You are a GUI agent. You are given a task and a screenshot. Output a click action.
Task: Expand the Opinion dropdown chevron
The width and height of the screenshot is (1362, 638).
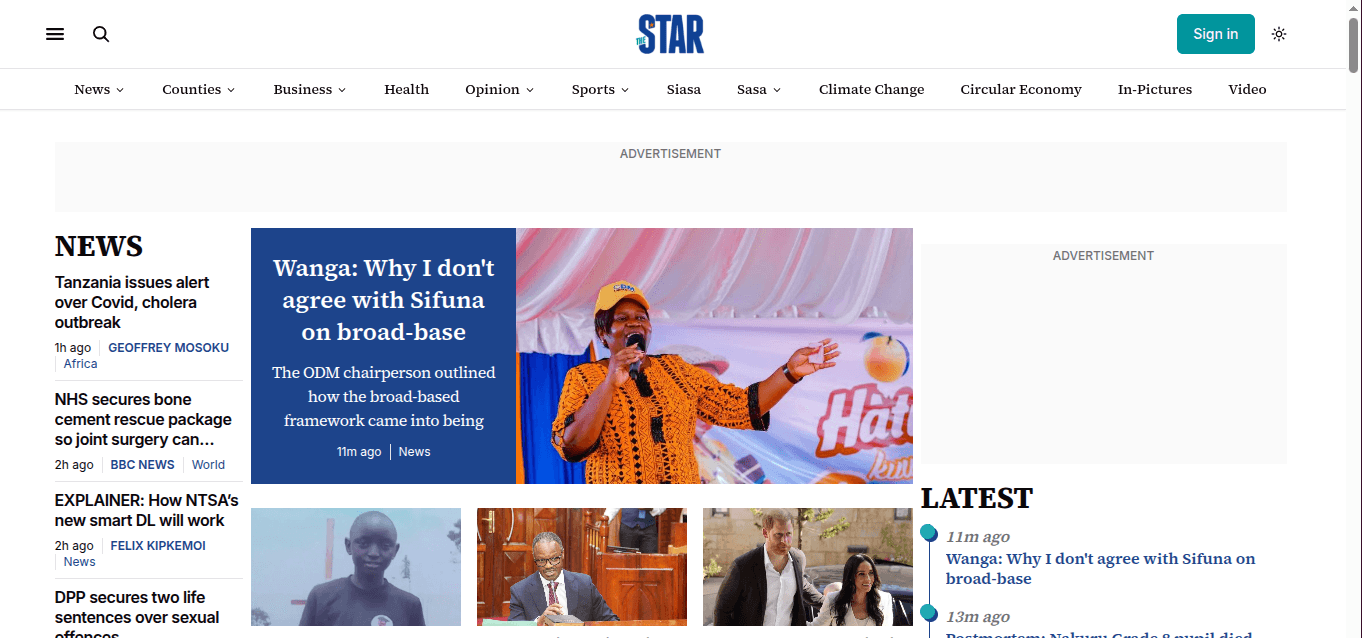pyautogui.click(x=530, y=90)
